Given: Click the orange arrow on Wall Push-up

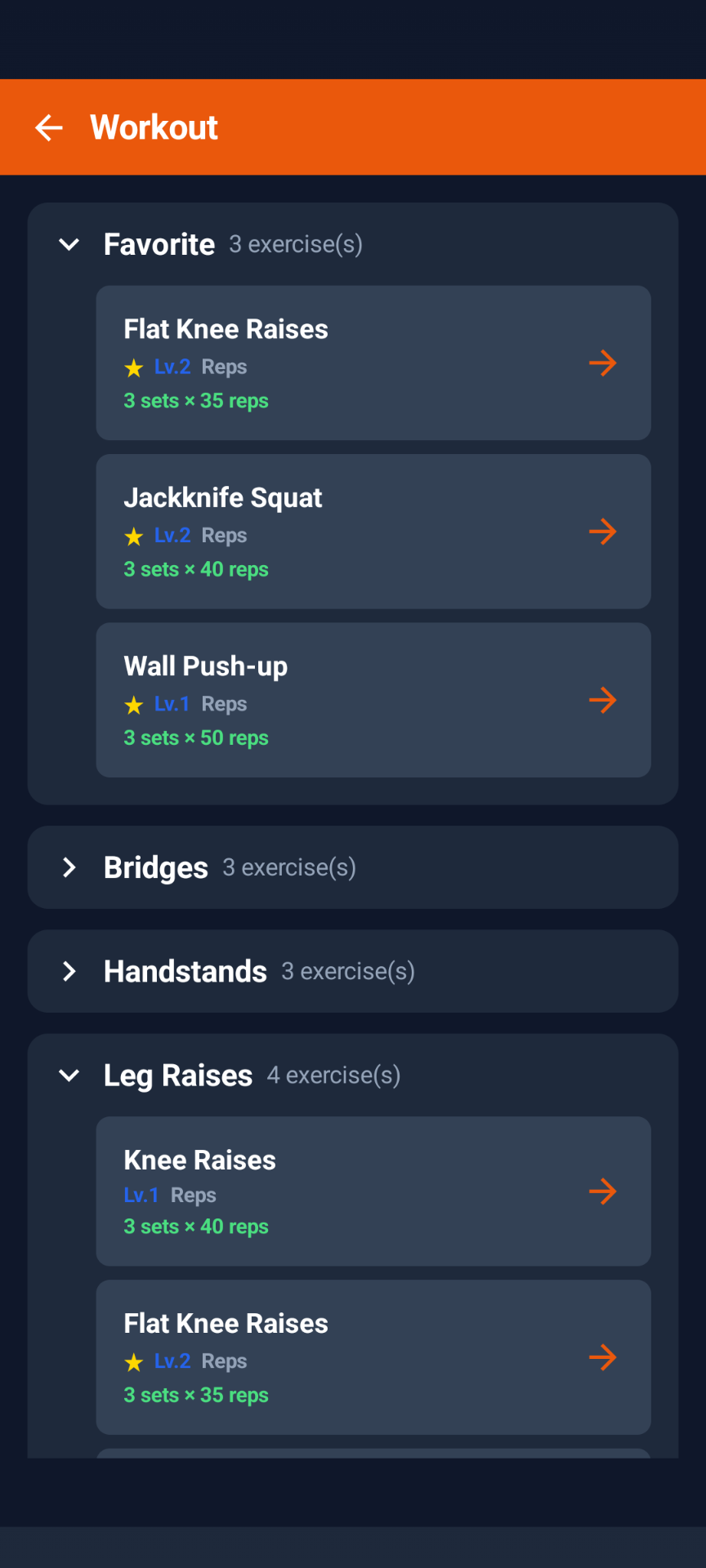Looking at the screenshot, I should tap(602, 700).
